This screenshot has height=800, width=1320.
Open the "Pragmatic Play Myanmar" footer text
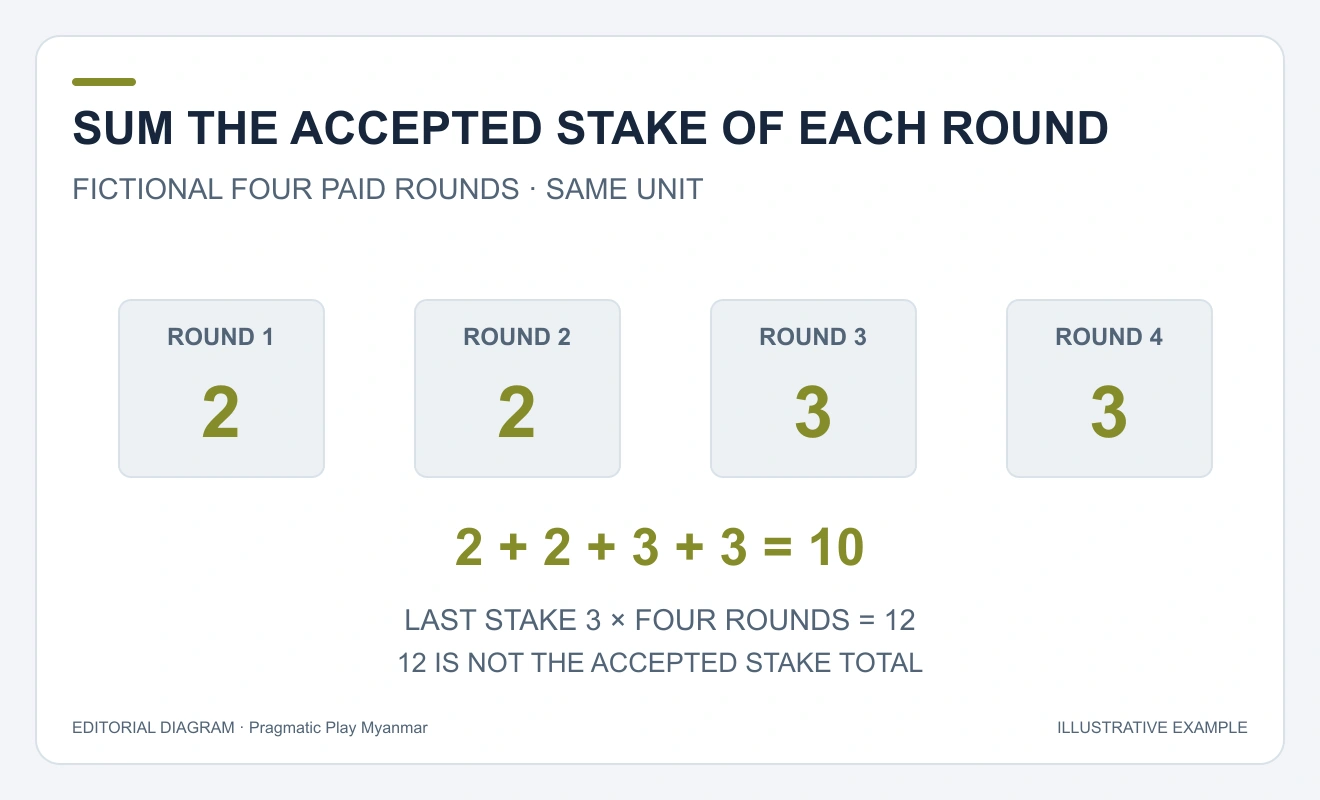coord(338,728)
